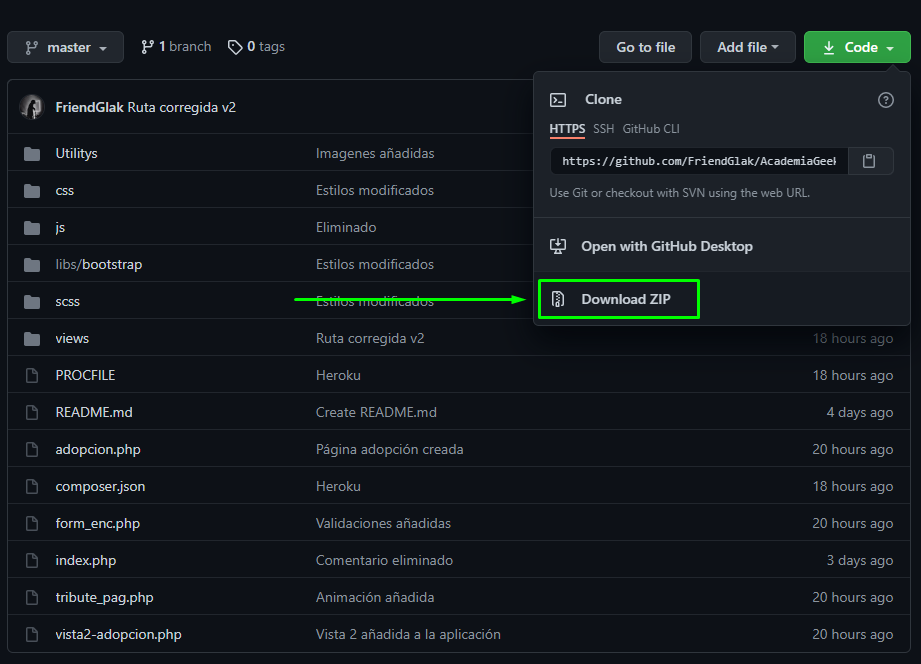The width and height of the screenshot is (921, 664).
Task: Click the Clone help question-mark icon
Action: (885, 100)
